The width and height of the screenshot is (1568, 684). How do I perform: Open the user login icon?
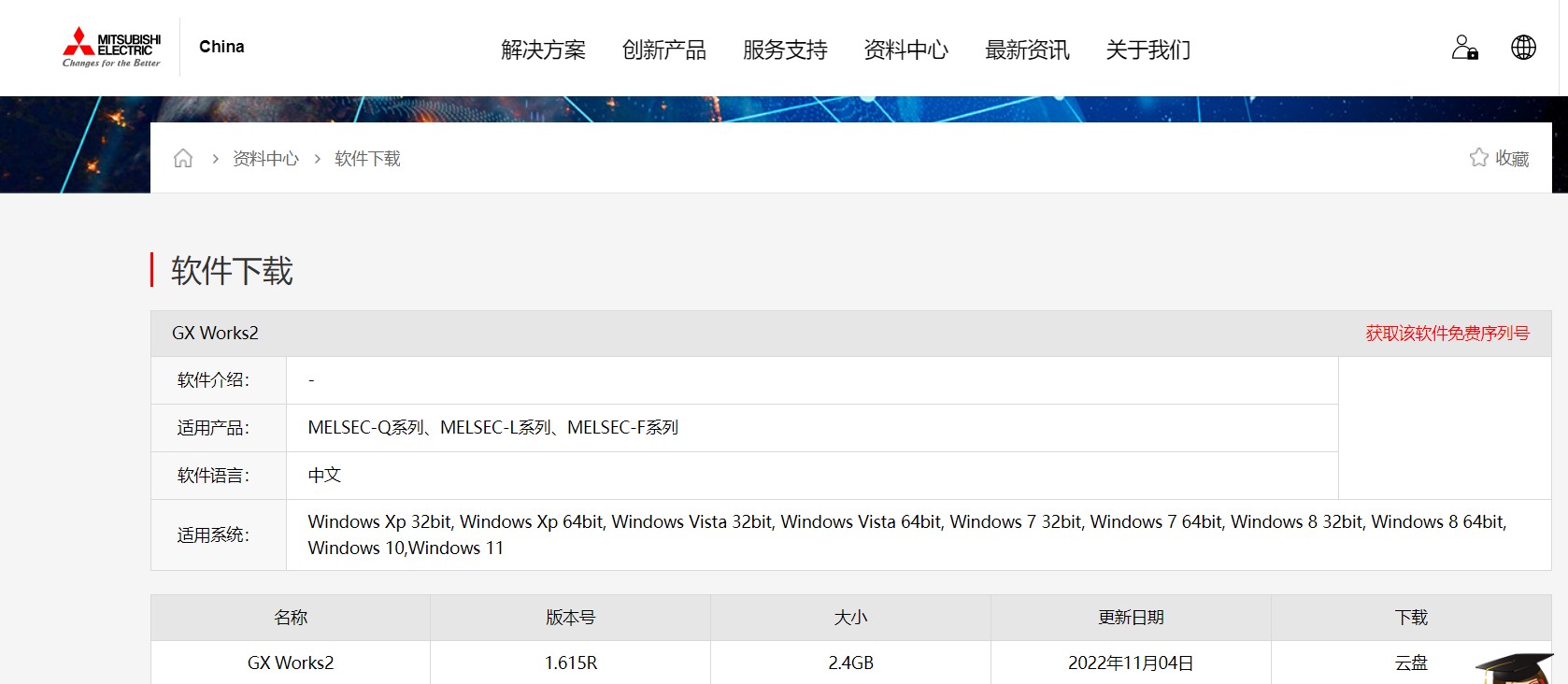click(x=1464, y=48)
